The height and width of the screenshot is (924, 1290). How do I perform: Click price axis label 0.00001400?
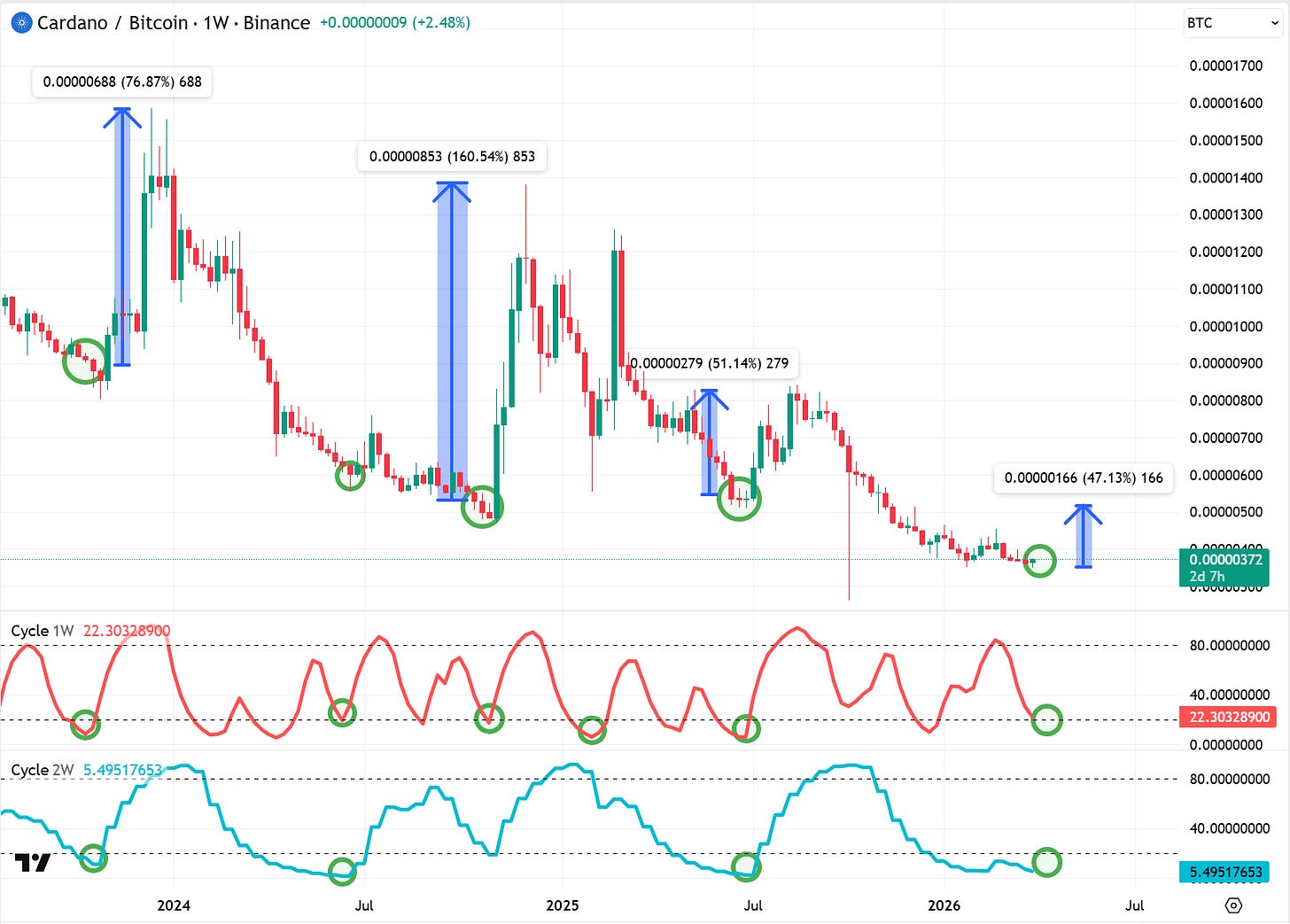tap(1225, 177)
